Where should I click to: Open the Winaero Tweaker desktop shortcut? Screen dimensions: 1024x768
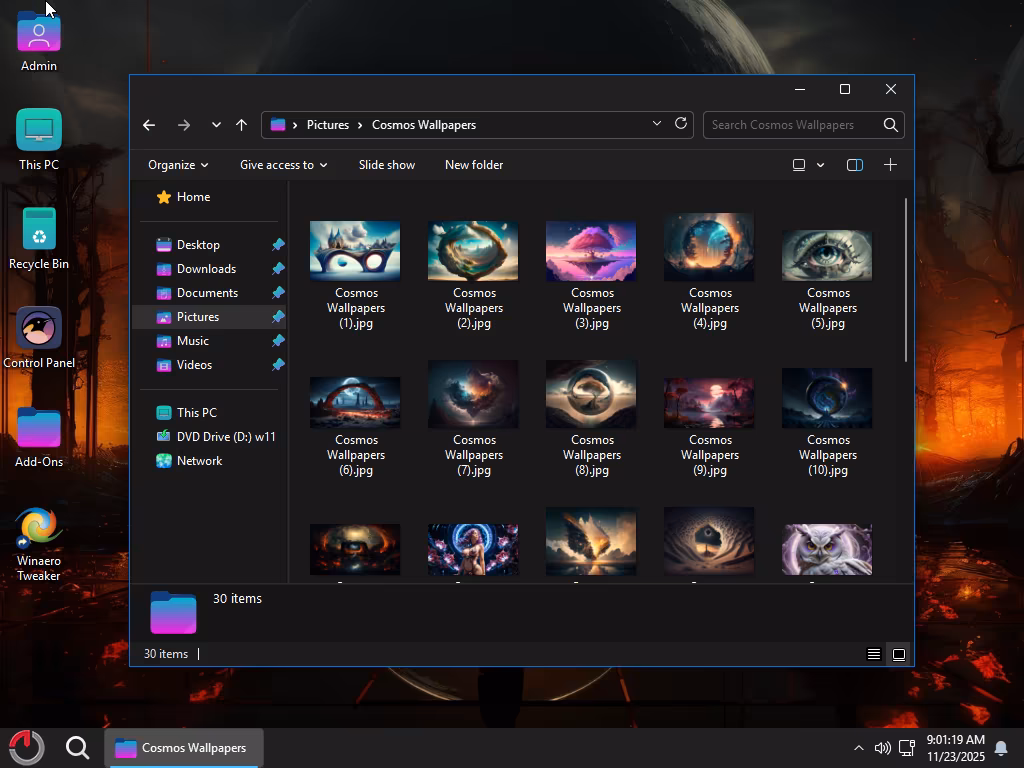tap(39, 528)
